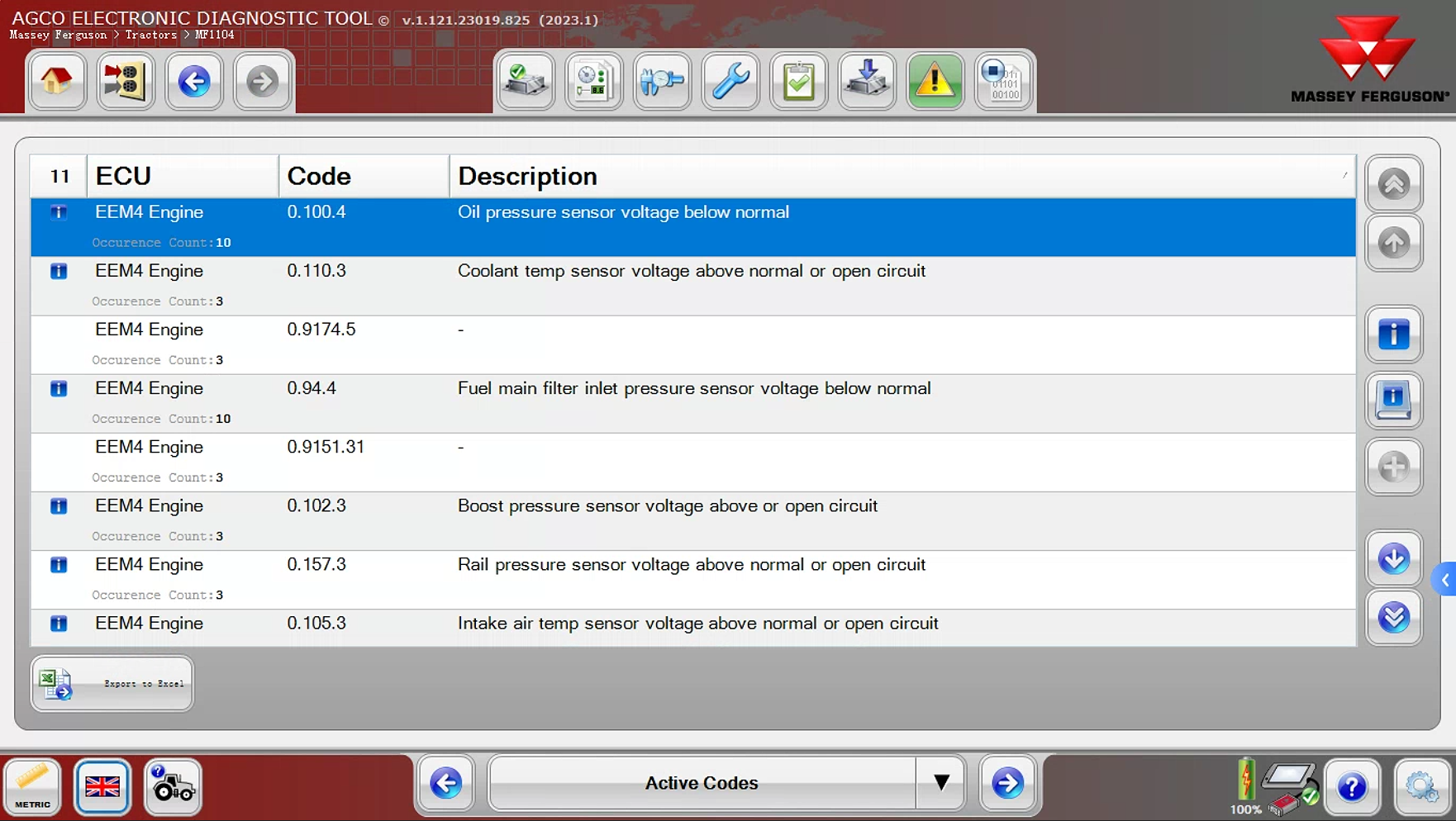This screenshot has height=821, width=1456.
Task: Open the download programming icon
Action: [866, 81]
